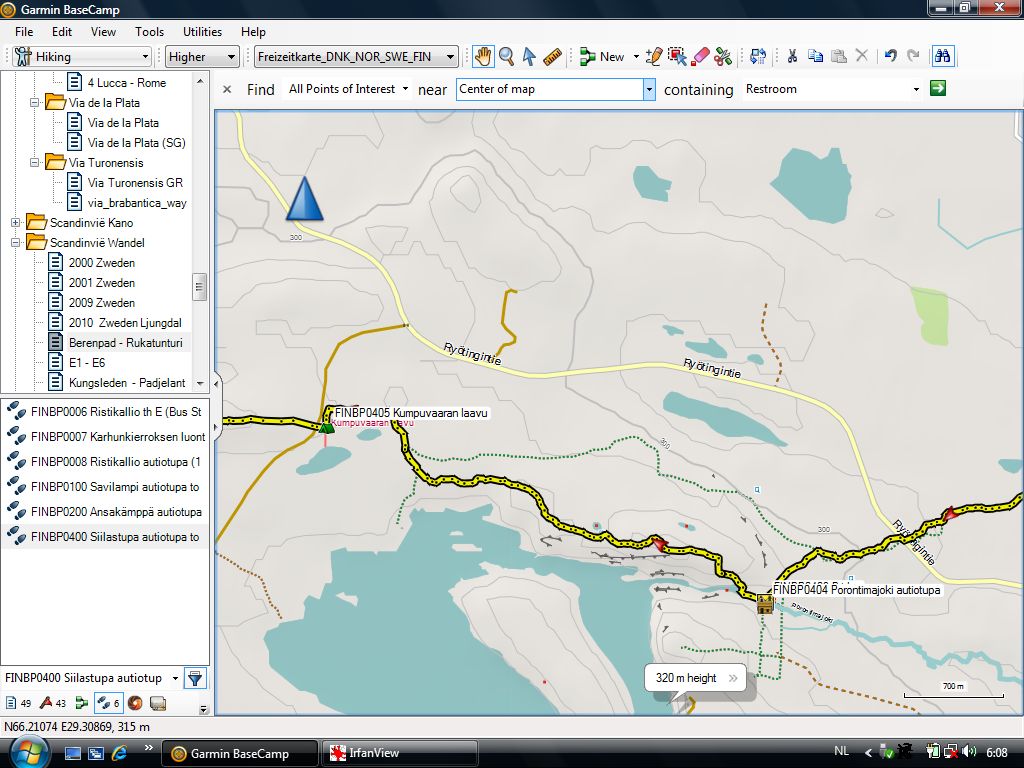Open the Utilities menu
1024x768 pixels.
click(x=202, y=32)
